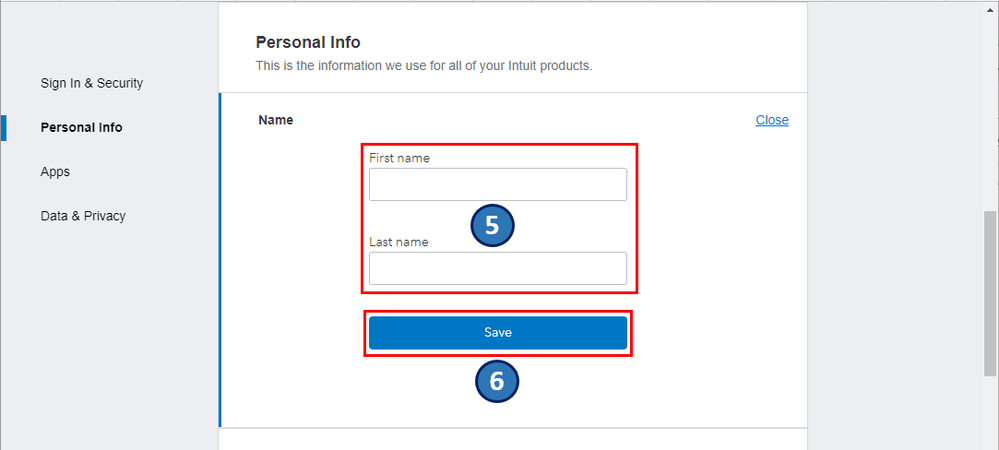Click into the Last name field
Viewport: 999px width, 450px height.
pyautogui.click(x=497, y=268)
